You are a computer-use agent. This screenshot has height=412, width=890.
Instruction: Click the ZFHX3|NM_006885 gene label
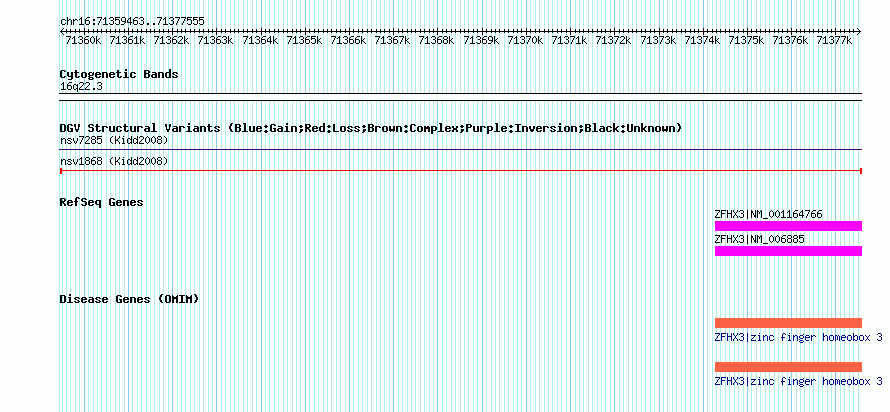point(759,239)
